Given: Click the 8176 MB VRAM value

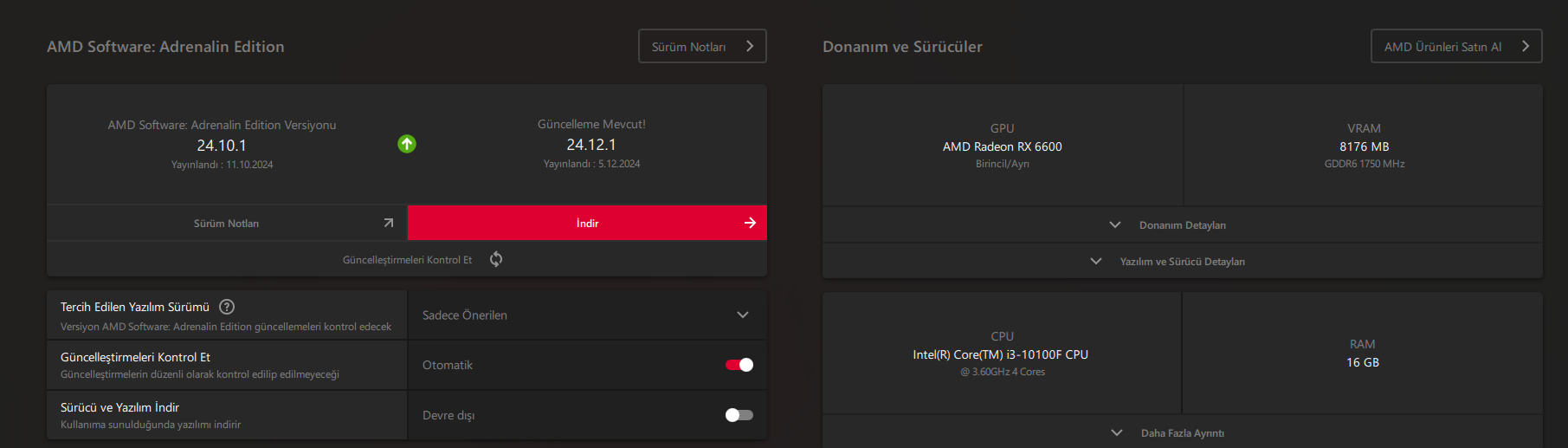Looking at the screenshot, I should pos(1365,146).
